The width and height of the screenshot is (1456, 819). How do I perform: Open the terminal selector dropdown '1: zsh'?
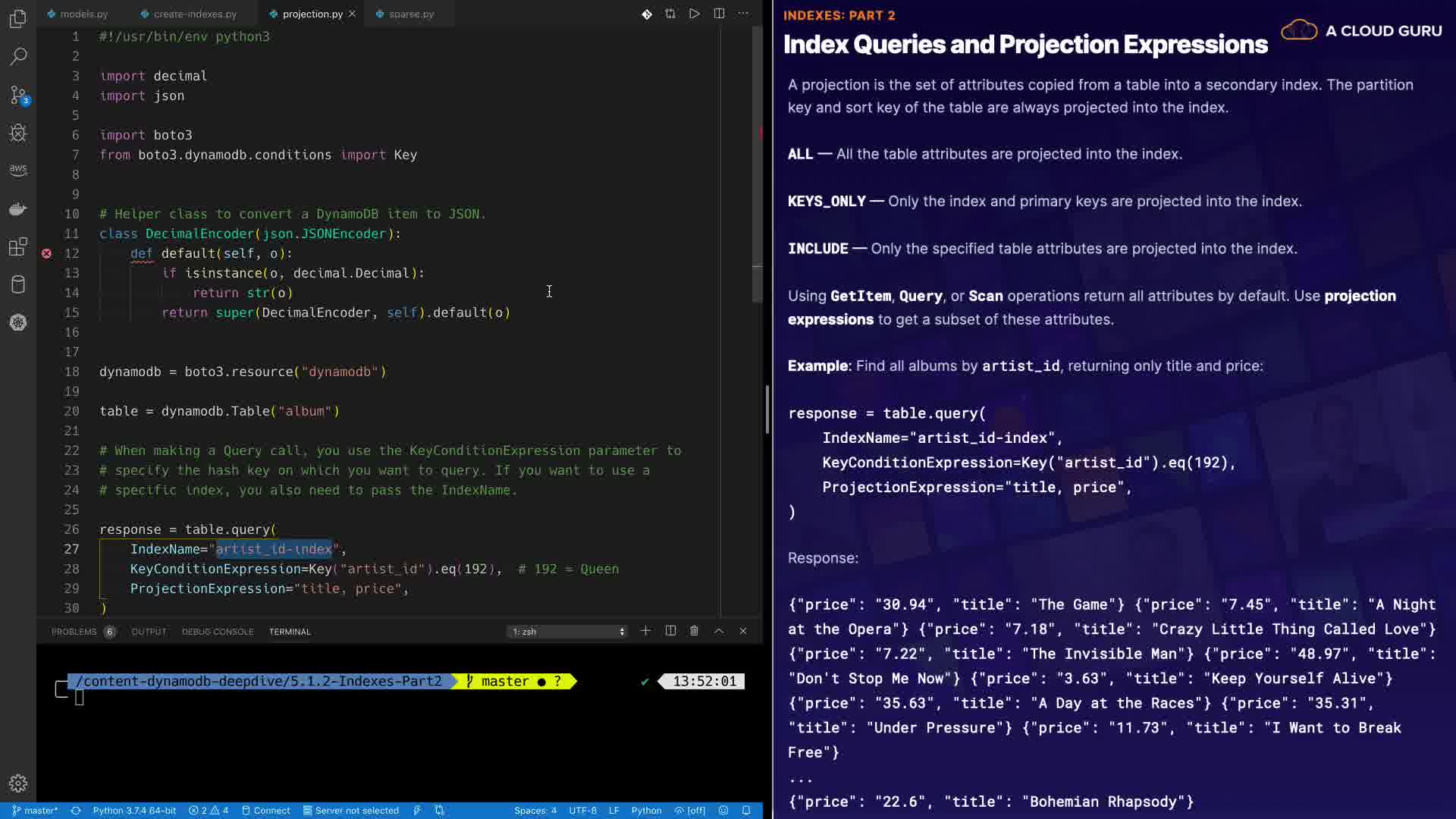click(x=568, y=631)
